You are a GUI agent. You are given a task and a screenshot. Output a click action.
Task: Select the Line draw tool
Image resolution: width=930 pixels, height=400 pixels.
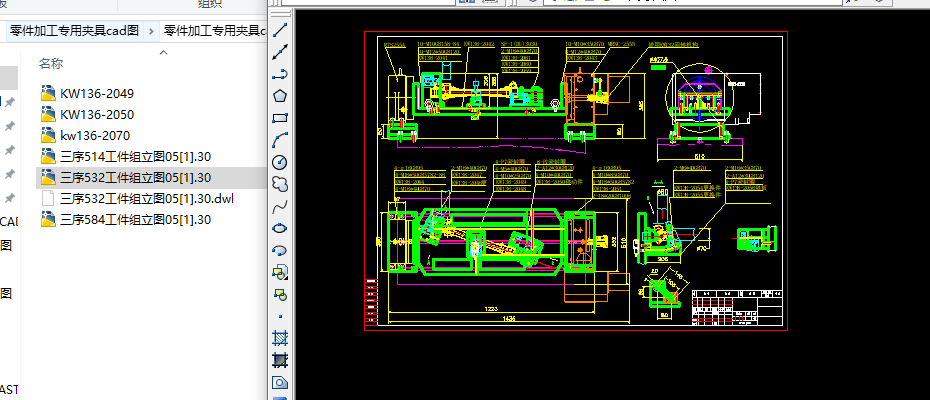[280, 30]
